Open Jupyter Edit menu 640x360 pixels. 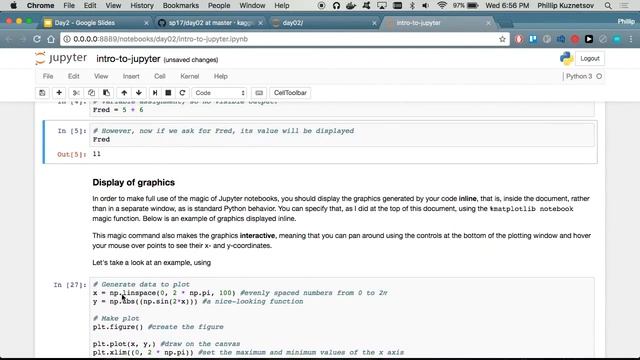click(73, 76)
